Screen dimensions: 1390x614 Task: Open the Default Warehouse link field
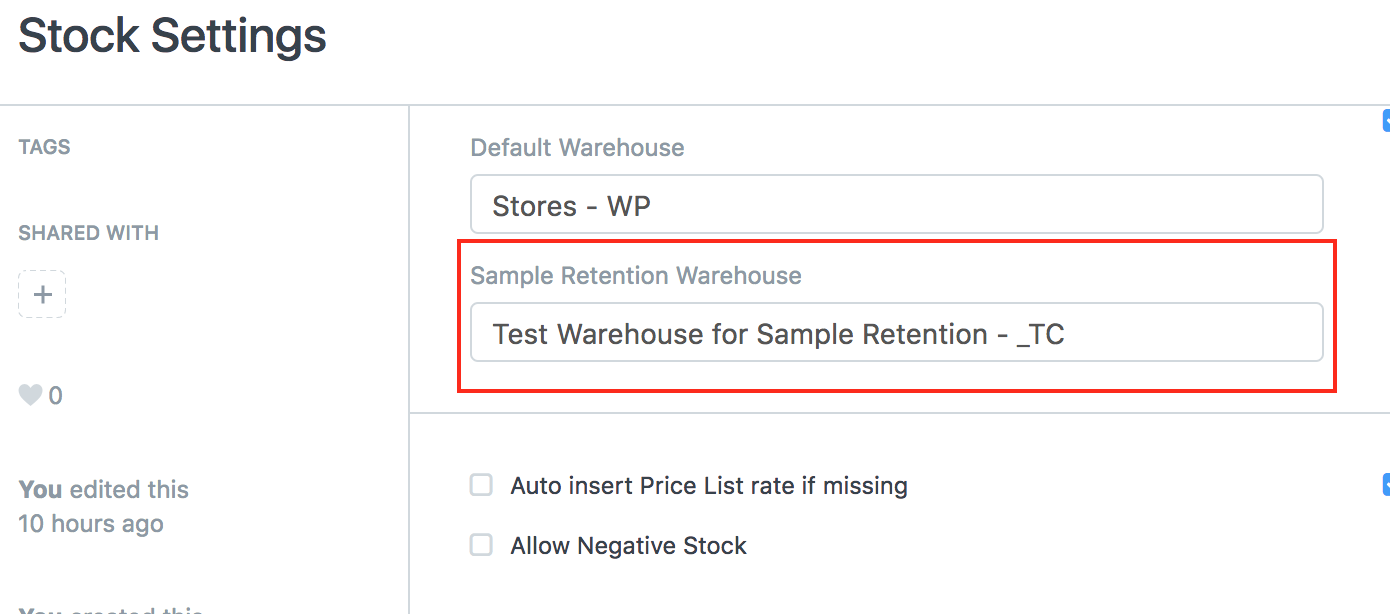click(x=896, y=205)
